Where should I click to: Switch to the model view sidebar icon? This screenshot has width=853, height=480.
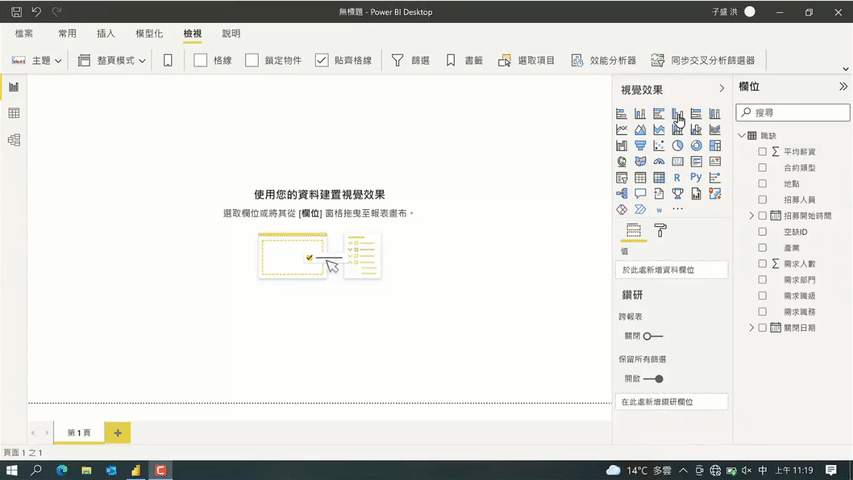pos(14,140)
